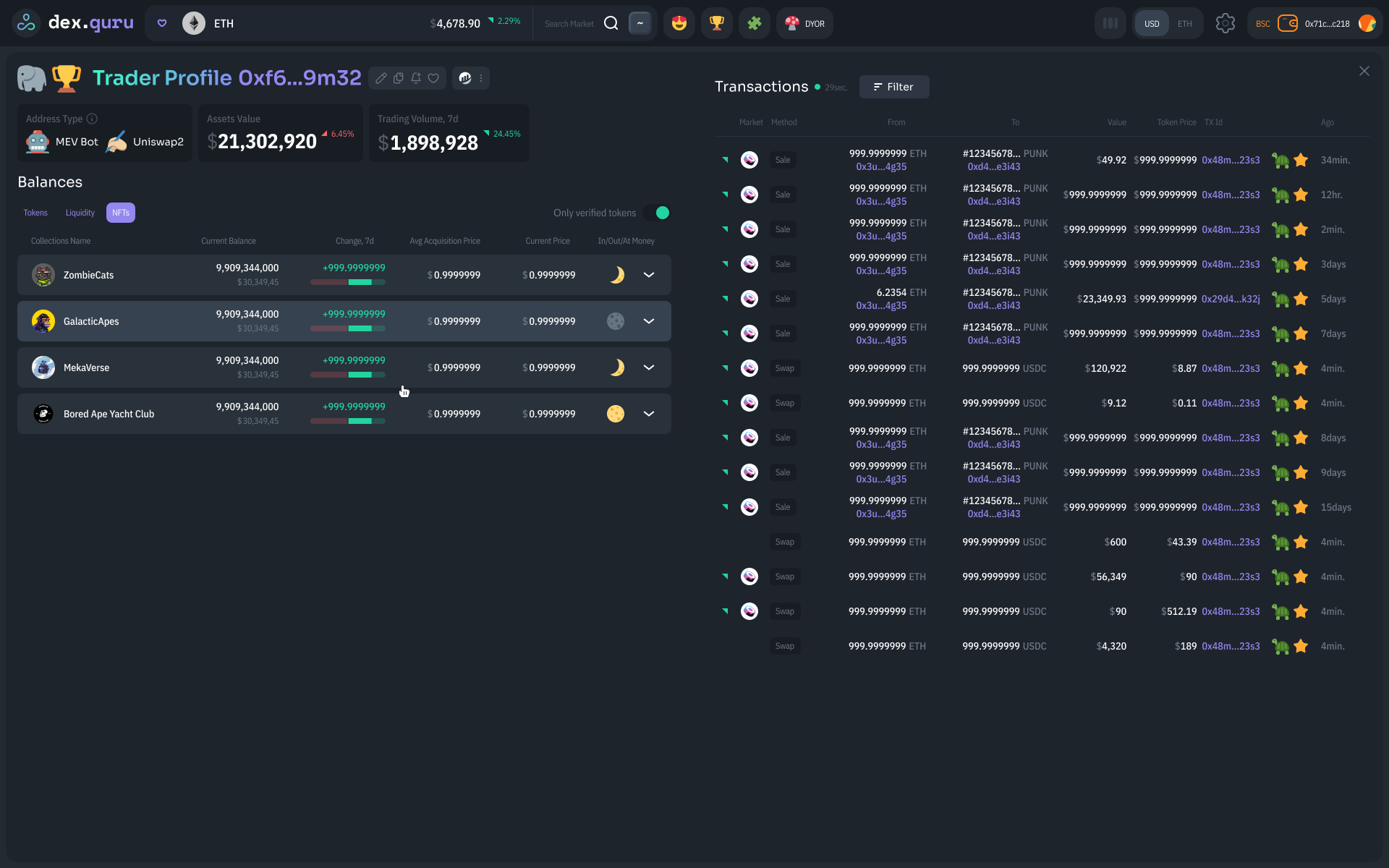Toggle star on the 9days transaction
Screen dimensions: 1389x868
[x=1301, y=472]
